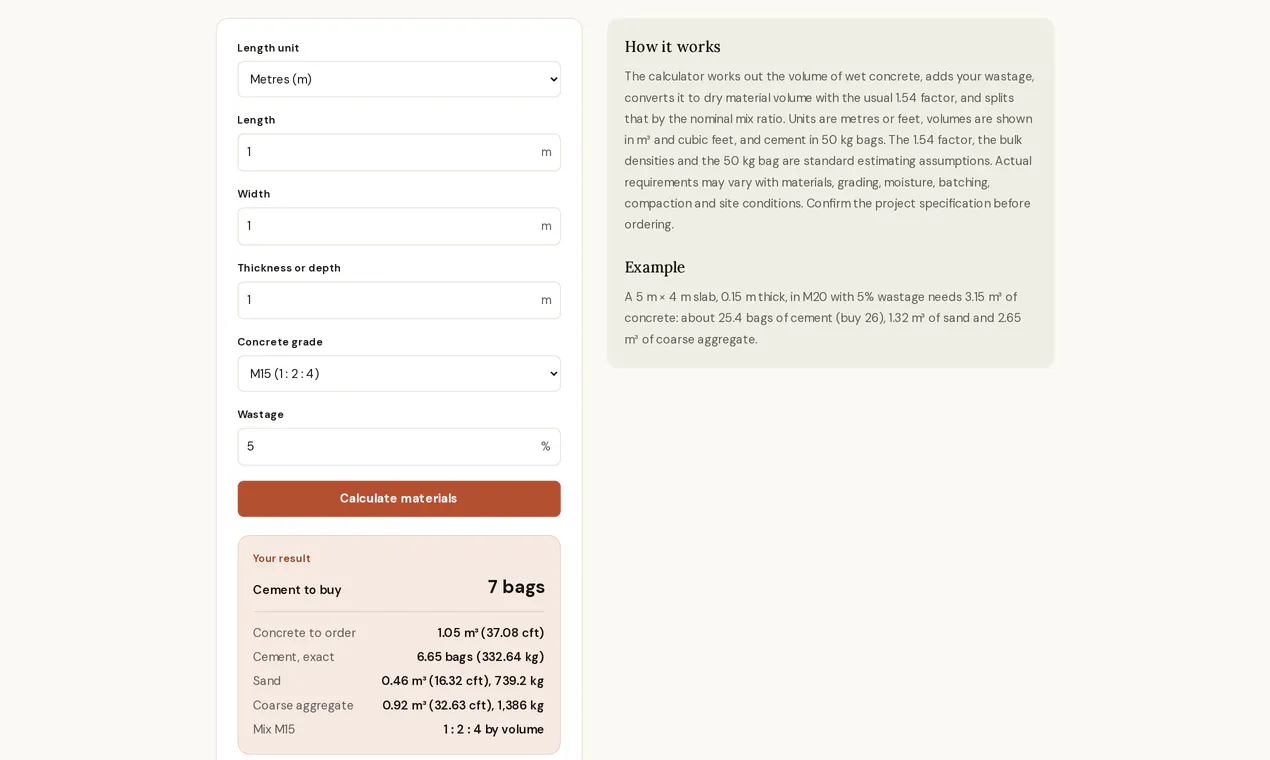The image size is (1270, 760).
Task: Click the Example heading
Action: click(x=654, y=267)
